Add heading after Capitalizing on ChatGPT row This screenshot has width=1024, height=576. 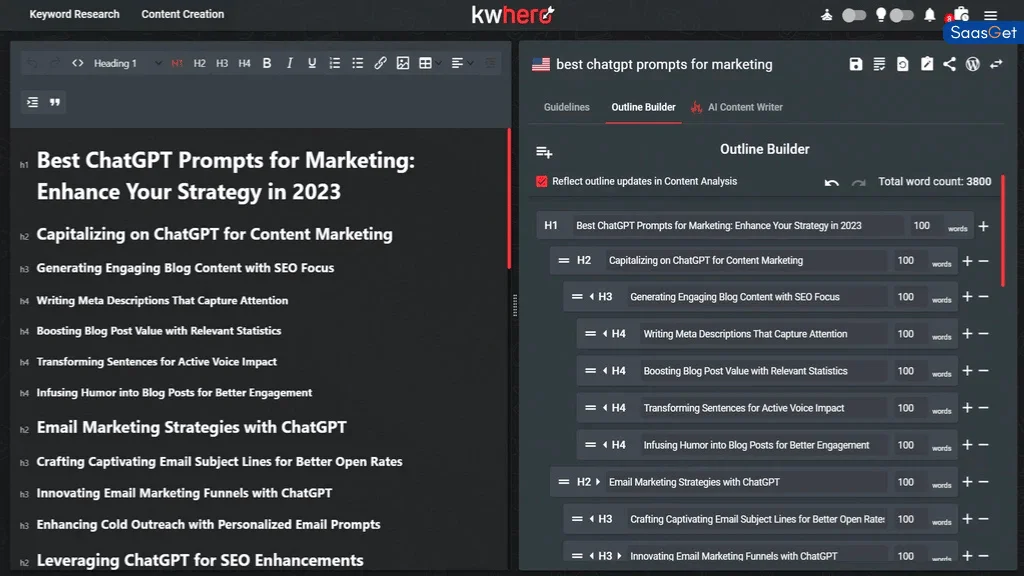point(967,261)
